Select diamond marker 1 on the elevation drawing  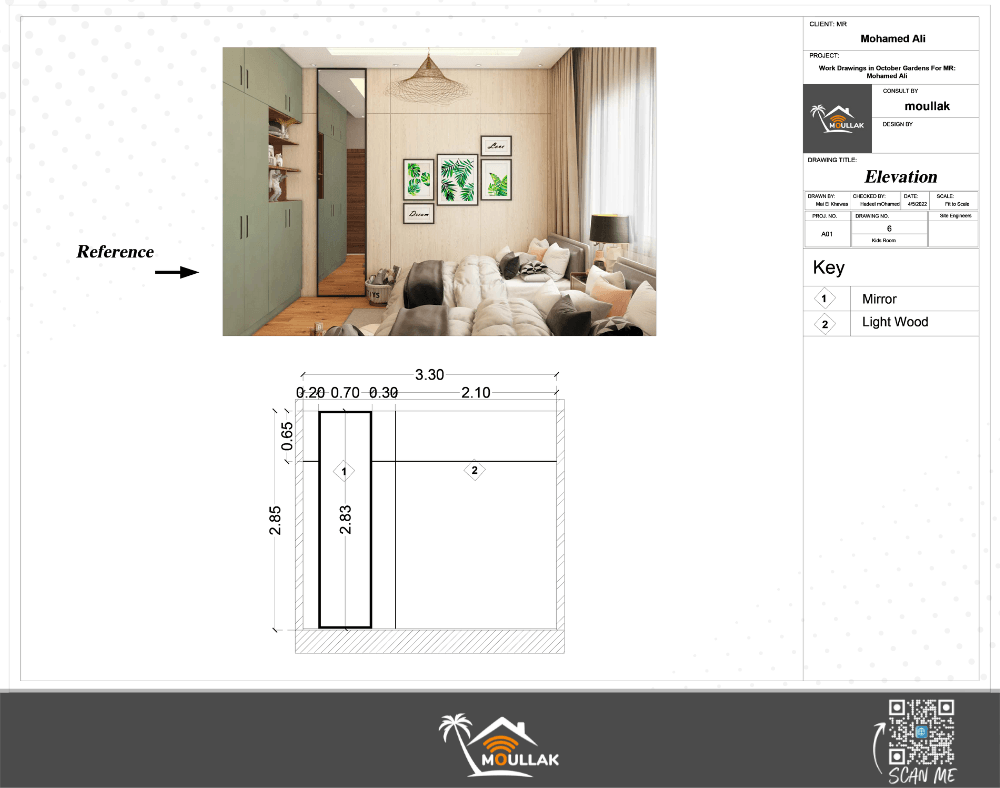coord(344,470)
